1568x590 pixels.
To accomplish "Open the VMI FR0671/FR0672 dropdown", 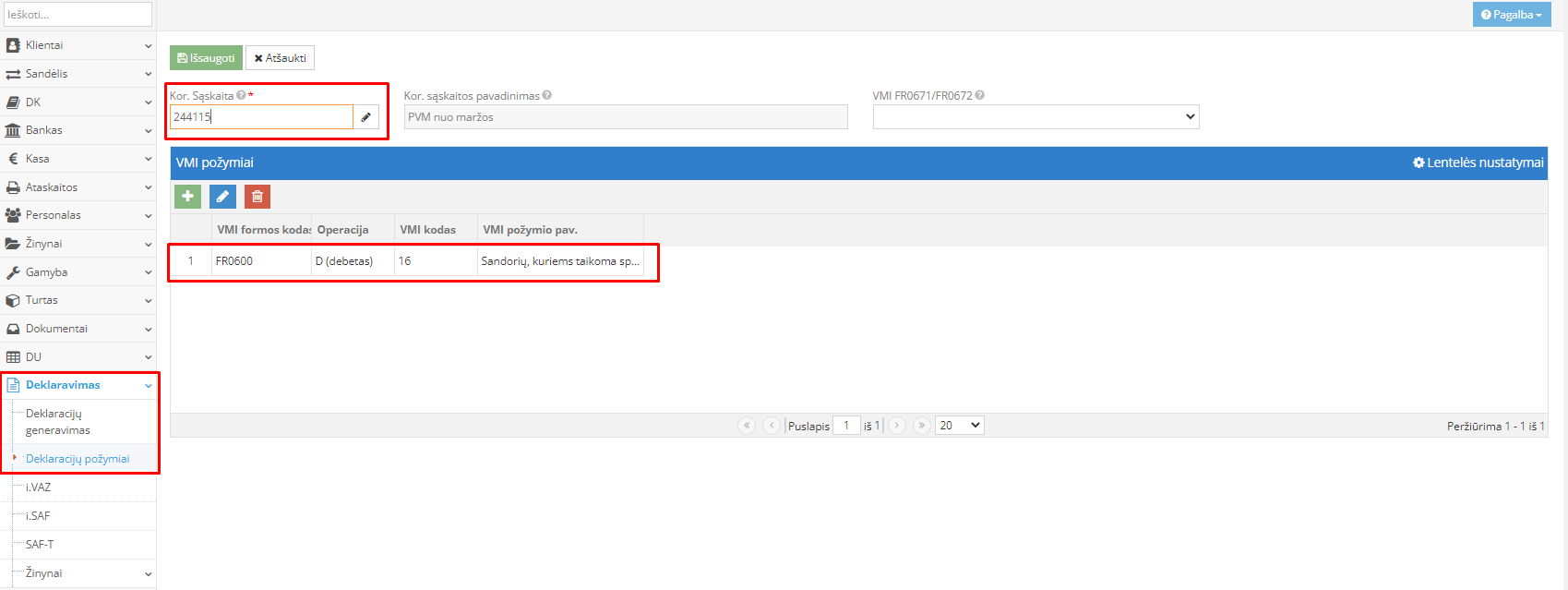I will [x=1035, y=117].
